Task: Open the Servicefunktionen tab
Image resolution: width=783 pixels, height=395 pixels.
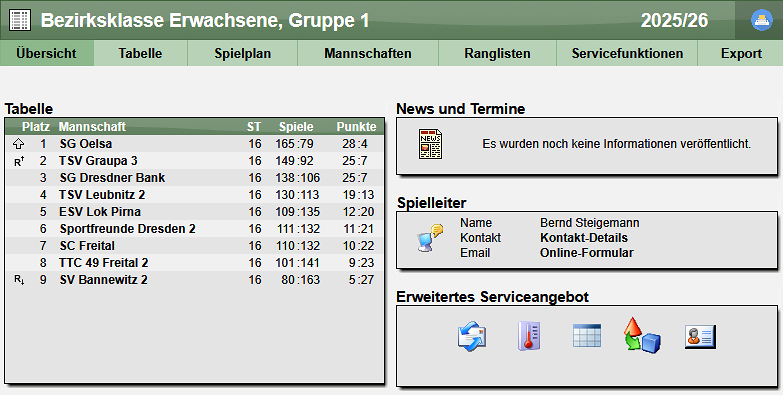Action: [627, 53]
